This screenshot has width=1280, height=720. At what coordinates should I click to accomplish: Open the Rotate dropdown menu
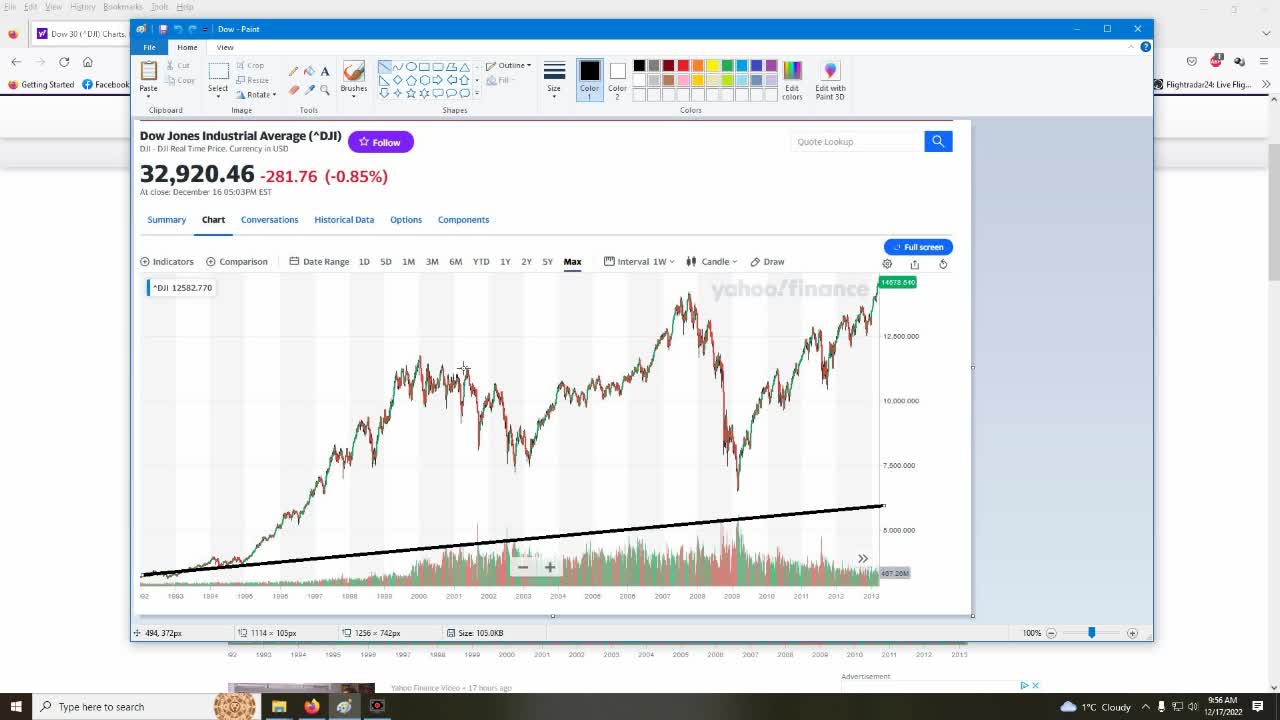258,95
